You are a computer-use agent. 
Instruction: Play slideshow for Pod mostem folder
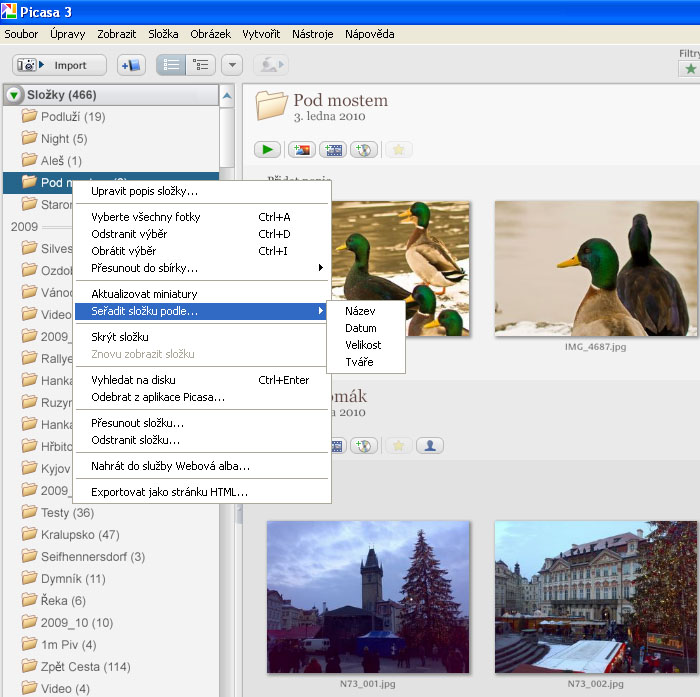267,150
